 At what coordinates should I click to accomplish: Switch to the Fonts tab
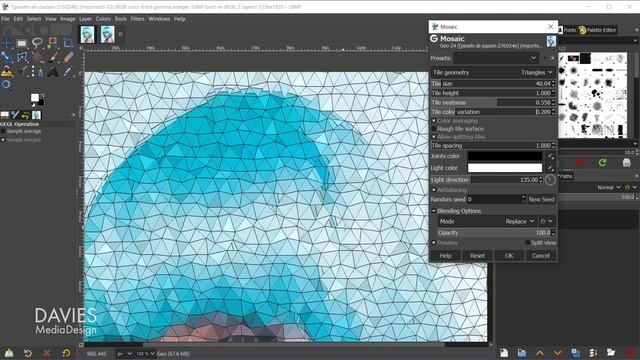pyautogui.click(x=568, y=30)
